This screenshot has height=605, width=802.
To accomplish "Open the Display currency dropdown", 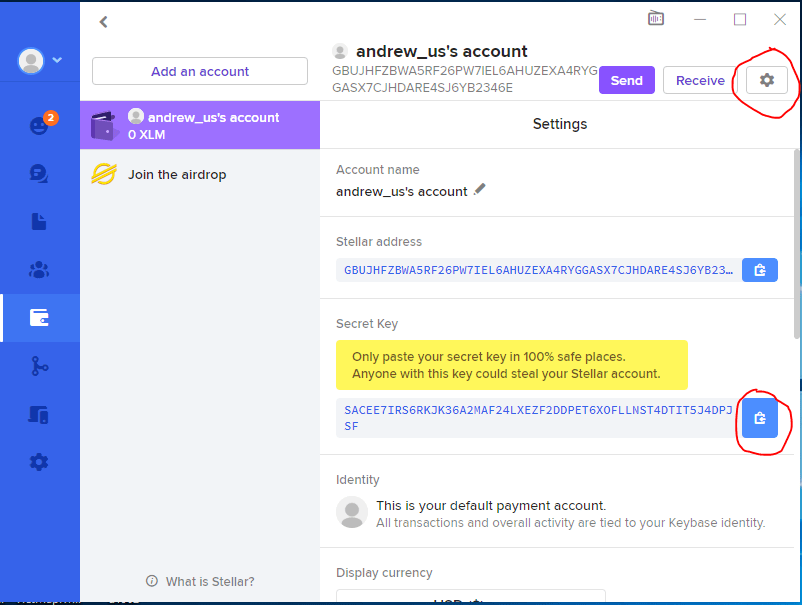I will point(470,597).
